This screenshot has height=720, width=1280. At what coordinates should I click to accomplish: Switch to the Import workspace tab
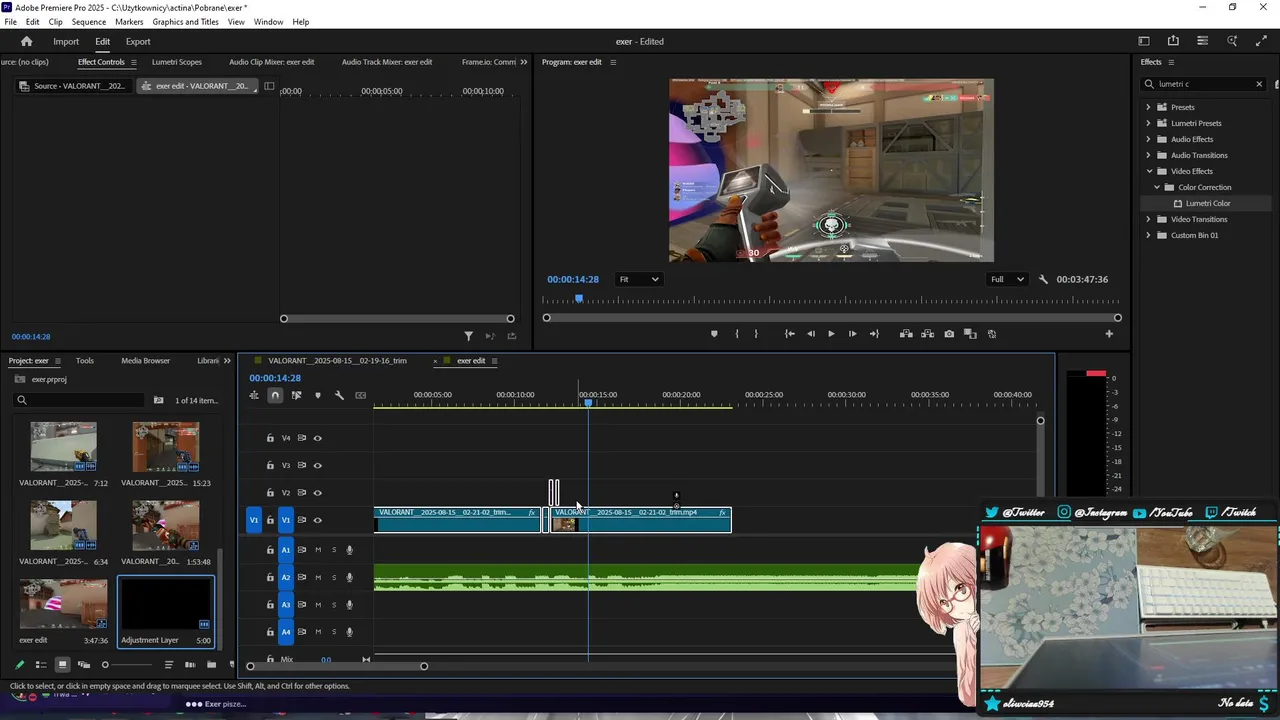66,41
